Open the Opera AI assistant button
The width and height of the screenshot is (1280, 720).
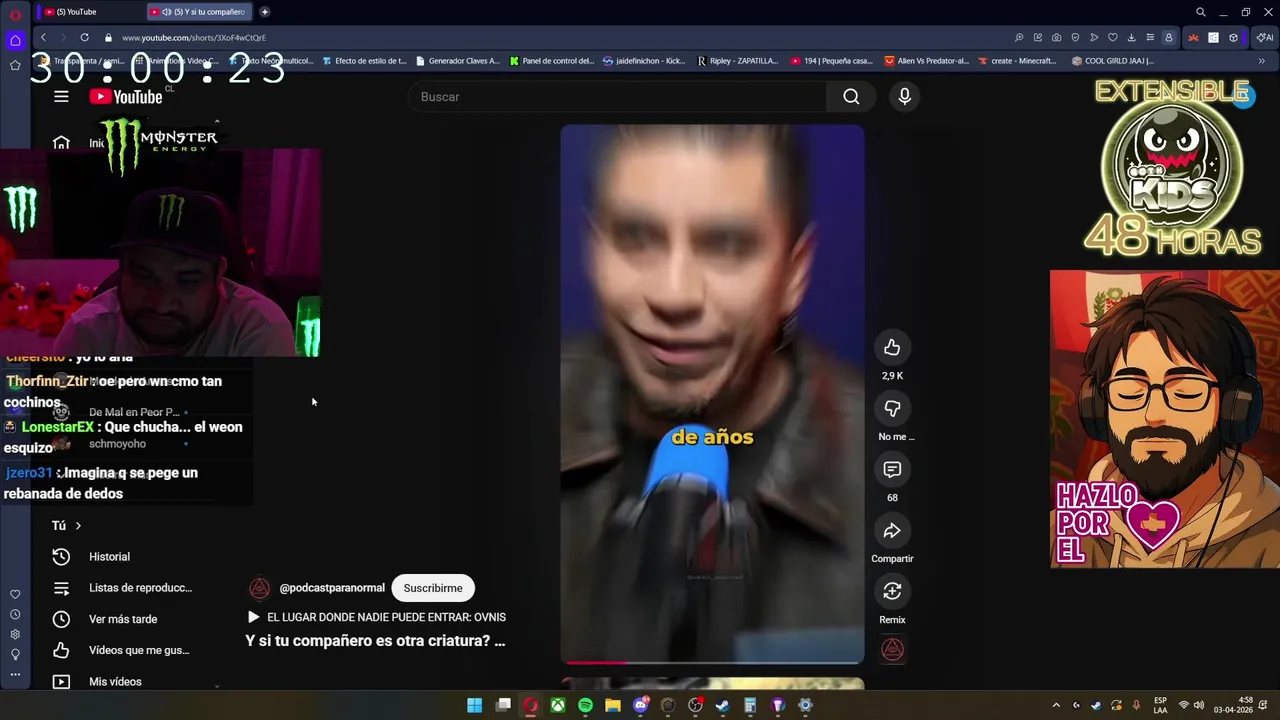(x=1264, y=37)
